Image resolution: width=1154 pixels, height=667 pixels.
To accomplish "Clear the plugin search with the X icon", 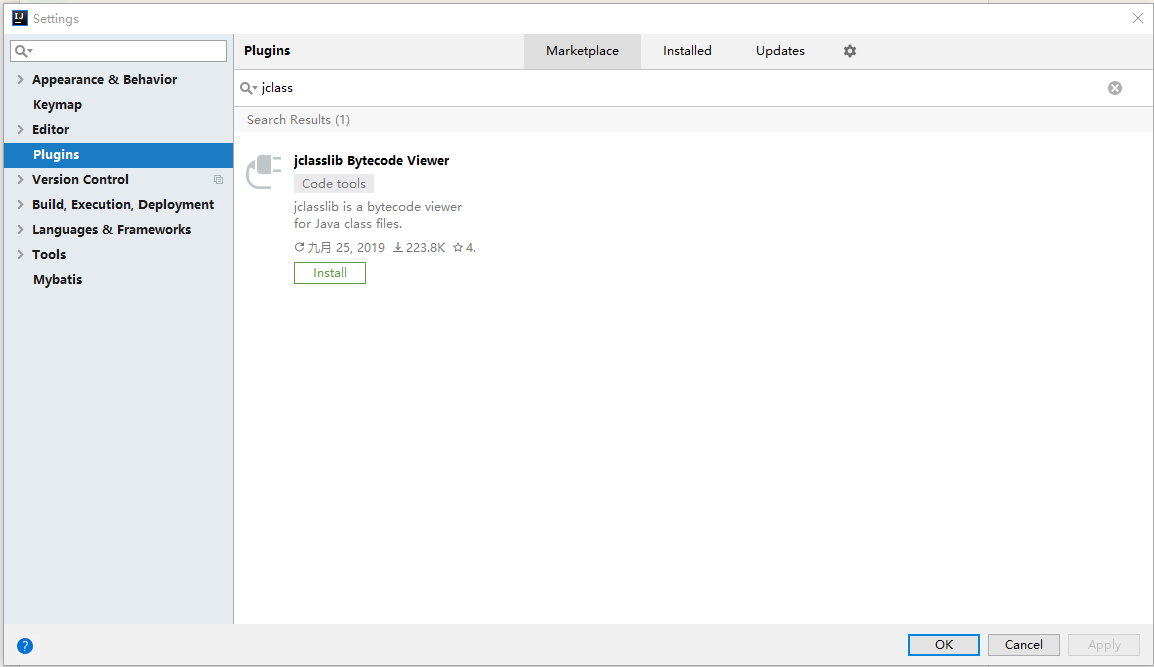I will 1115,88.
